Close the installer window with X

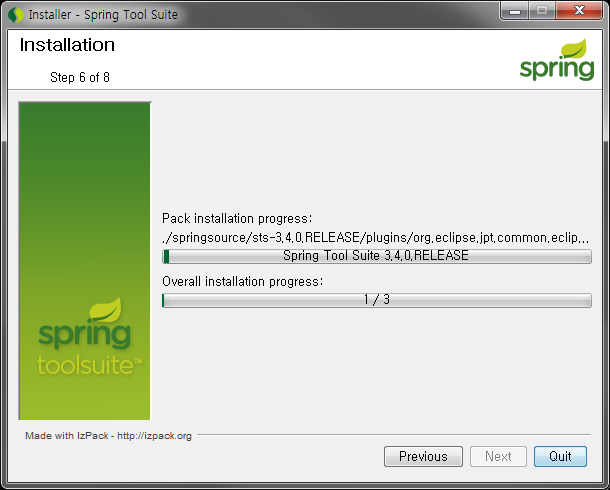579,10
